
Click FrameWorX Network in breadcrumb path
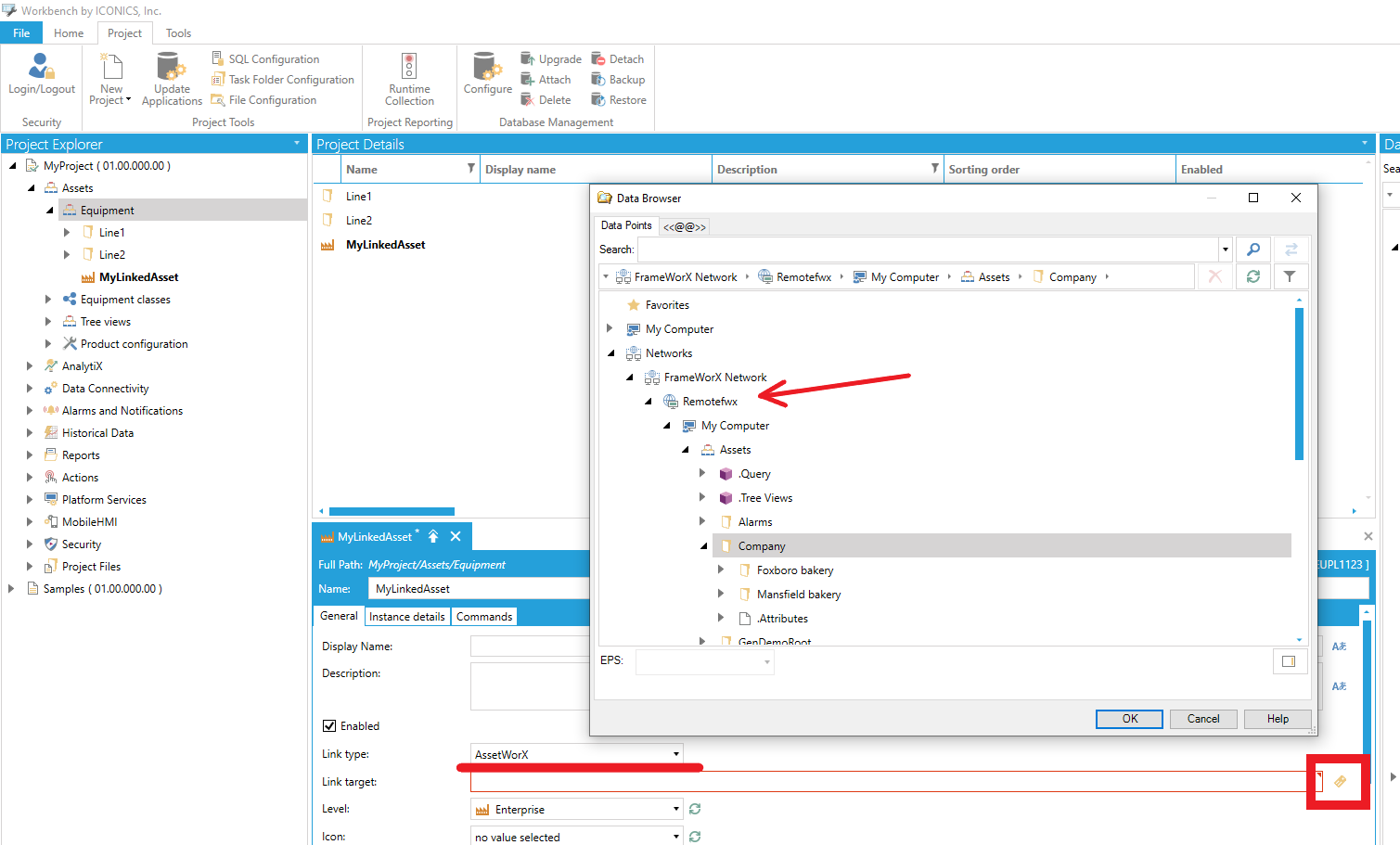click(676, 276)
